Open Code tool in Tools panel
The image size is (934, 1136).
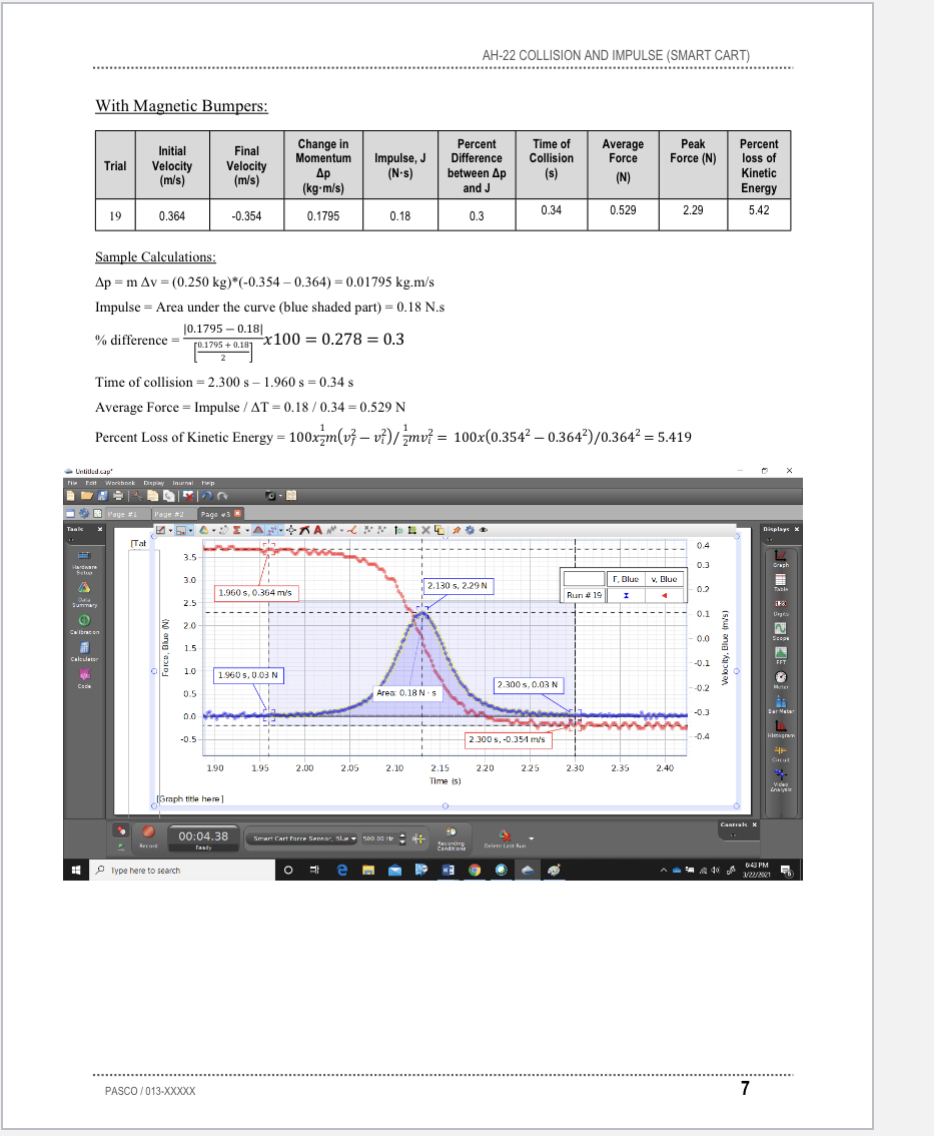point(84,677)
